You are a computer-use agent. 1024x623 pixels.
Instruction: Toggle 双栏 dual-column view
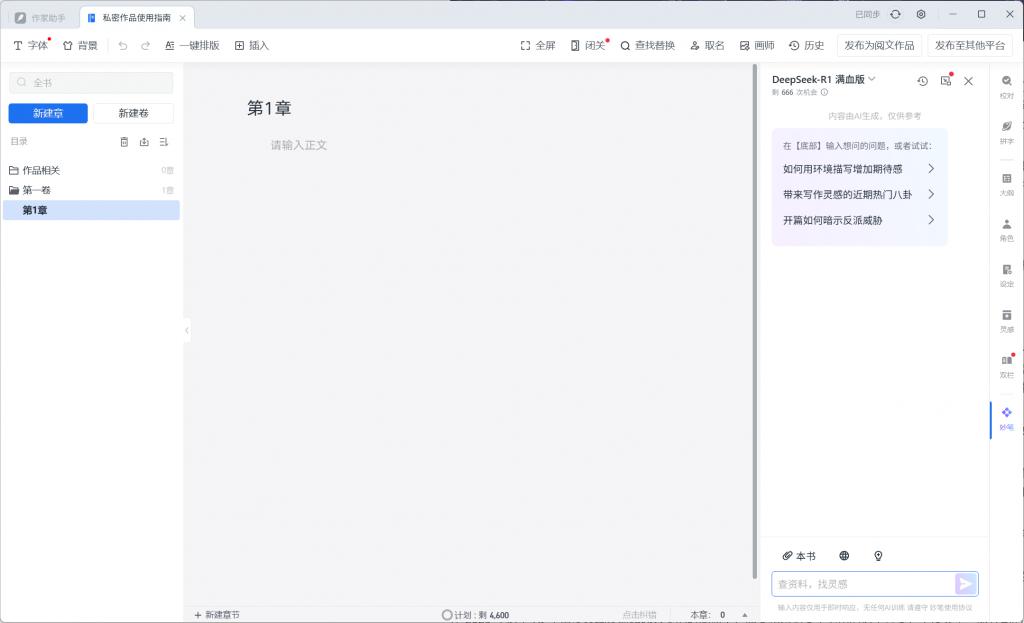pyautogui.click(x=1006, y=365)
